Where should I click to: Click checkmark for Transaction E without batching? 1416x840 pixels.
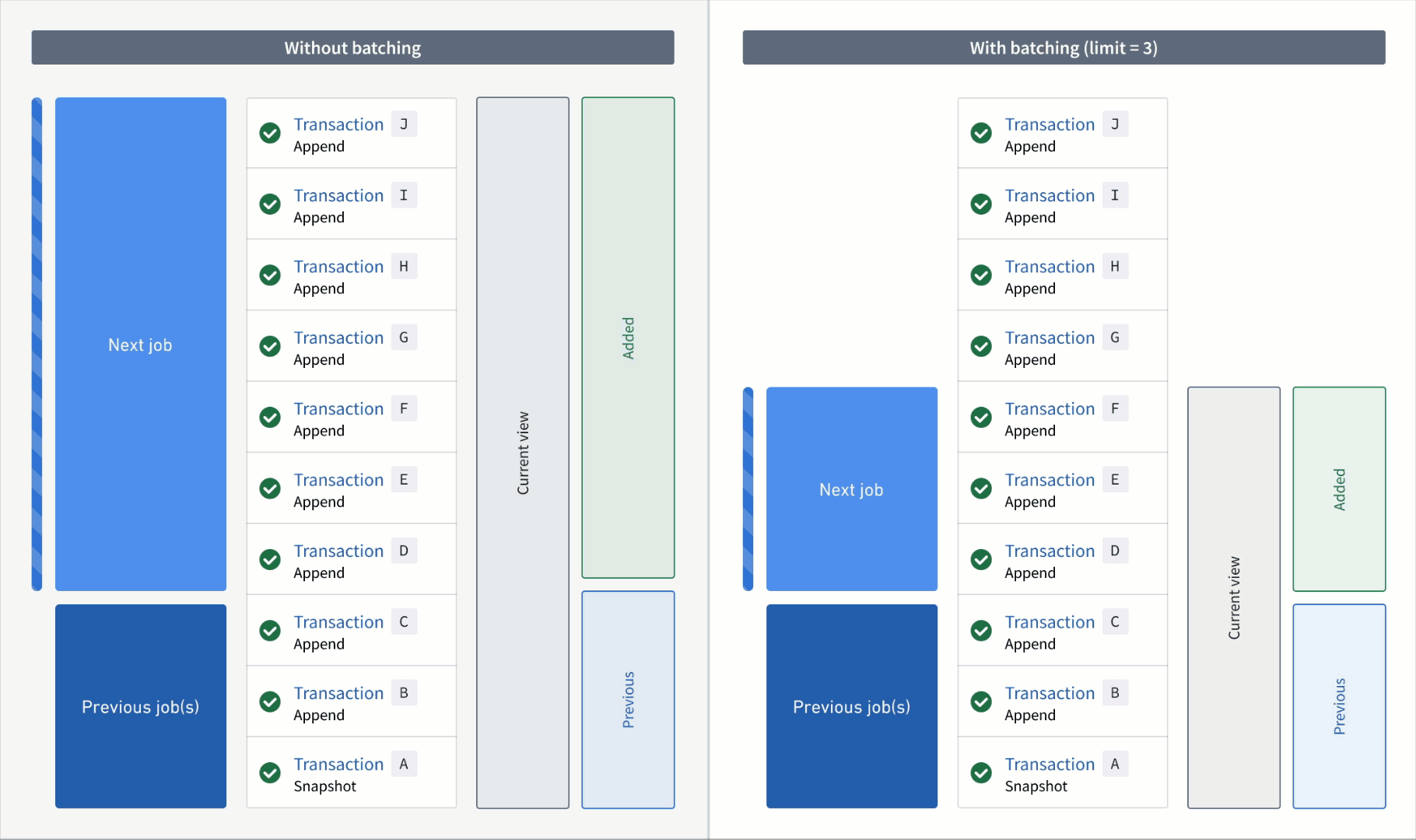[x=270, y=488]
